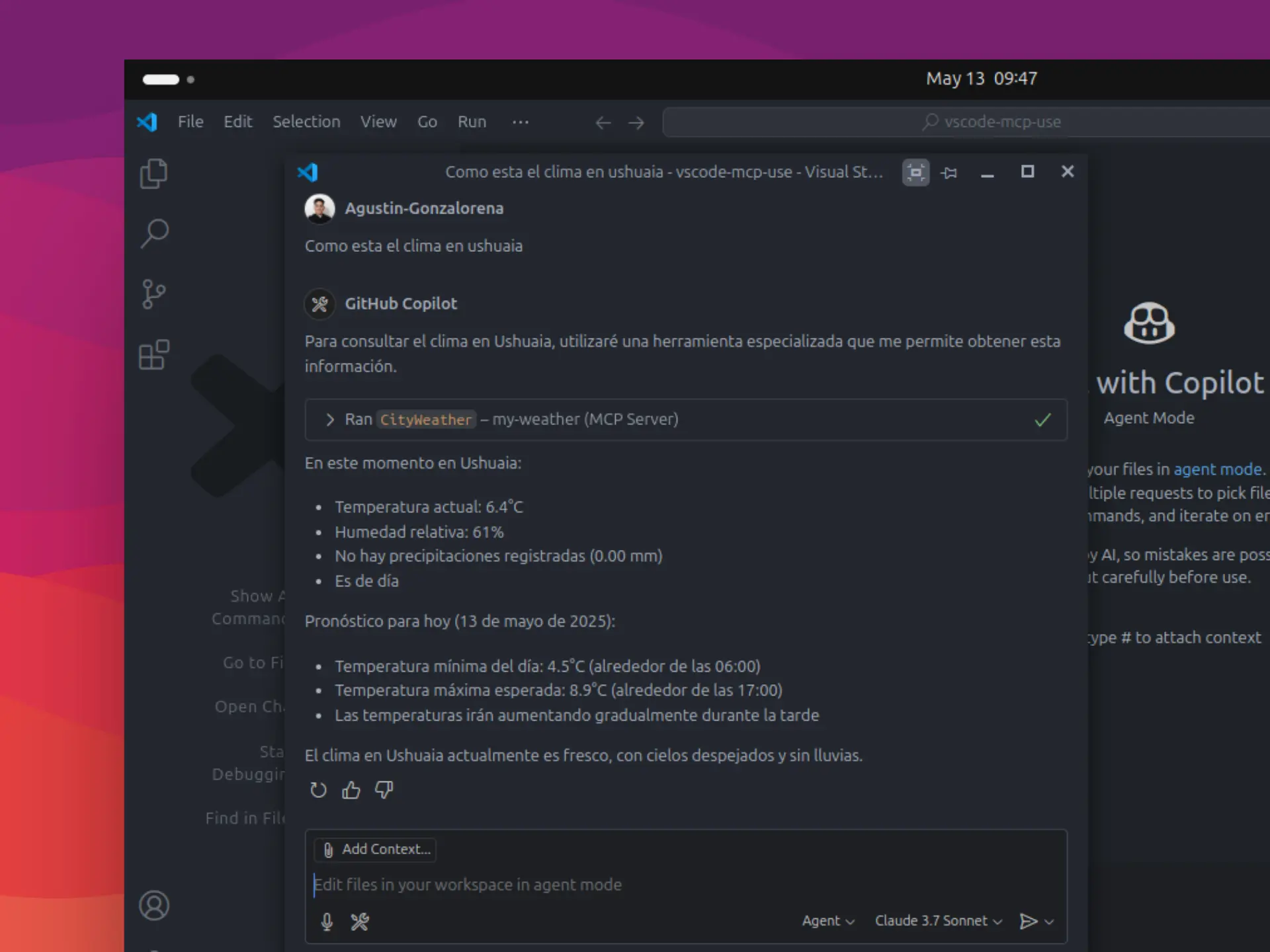Click the Copilot logo in background panel
The height and width of the screenshot is (952, 1270).
[x=1149, y=323]
